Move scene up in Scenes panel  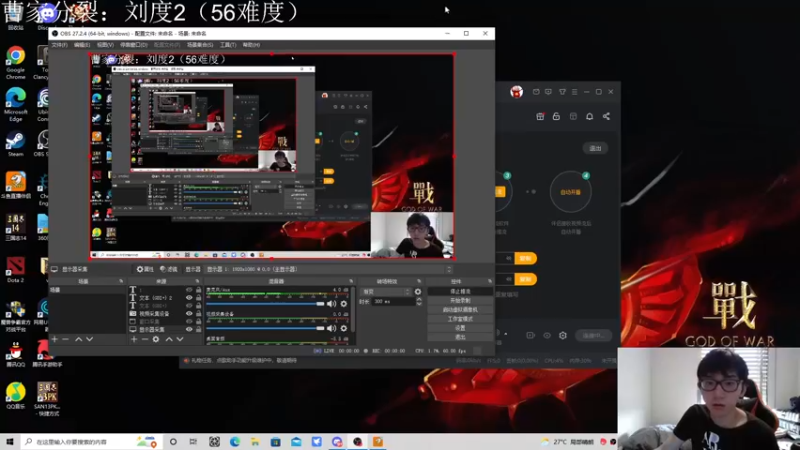point(79,339)
